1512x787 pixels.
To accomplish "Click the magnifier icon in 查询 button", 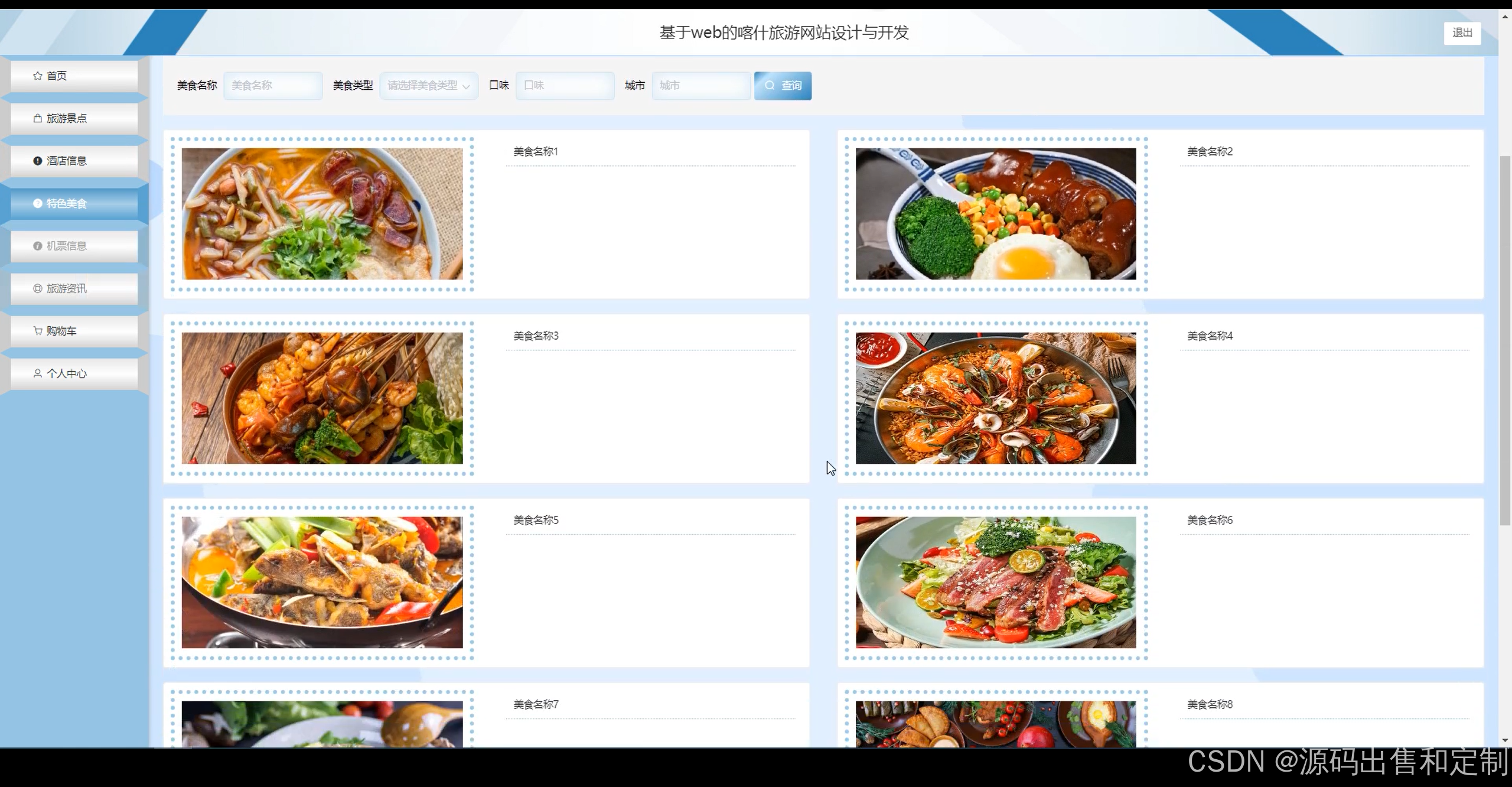I will (770, 86).
